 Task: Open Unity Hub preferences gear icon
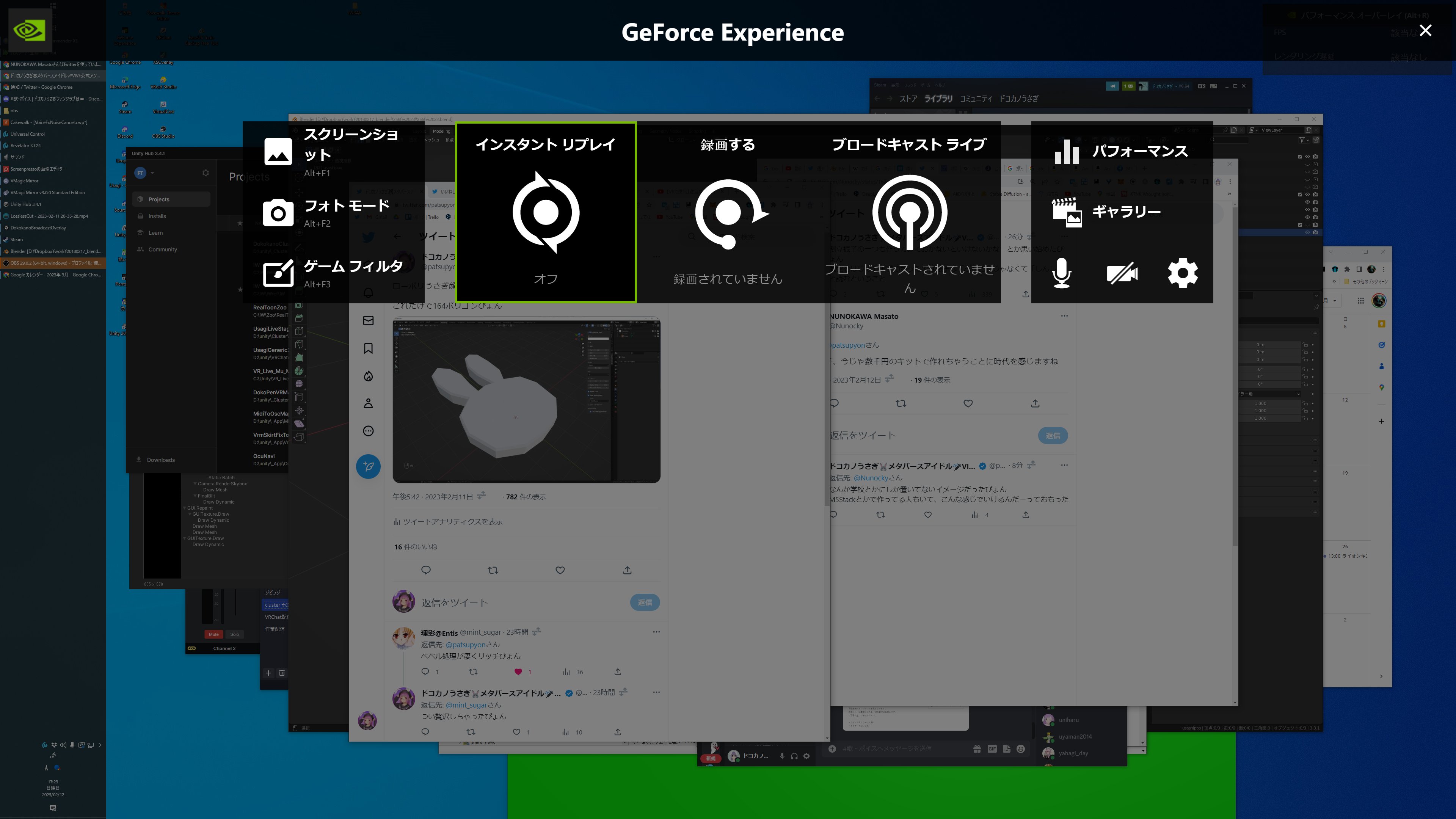[x=206, y=173]
